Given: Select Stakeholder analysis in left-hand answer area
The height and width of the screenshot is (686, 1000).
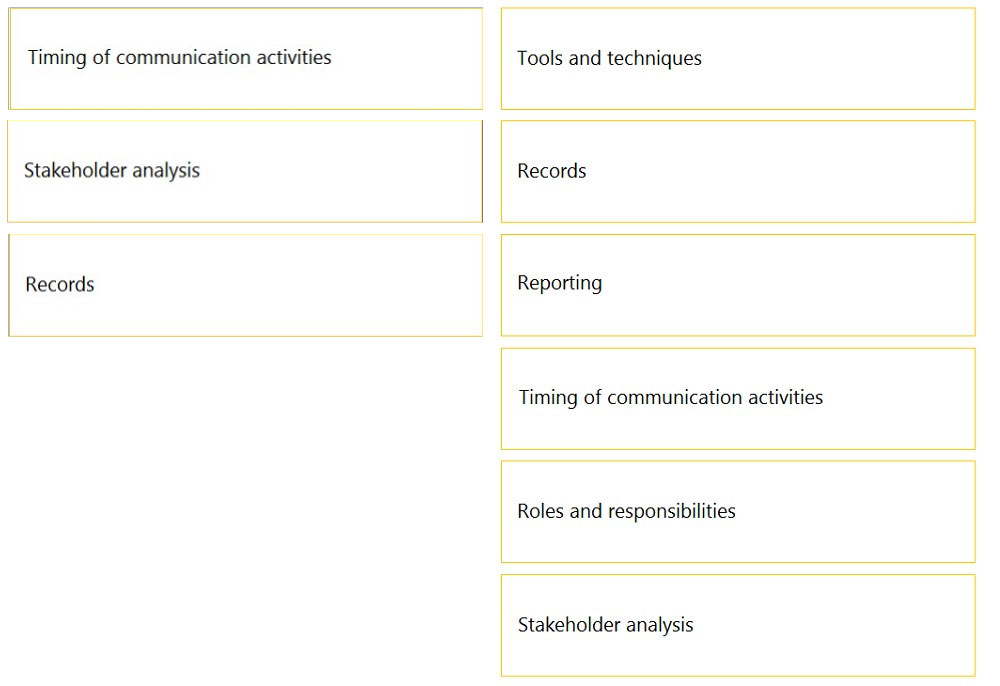Looking at the screenshot, I should (246, 172).
